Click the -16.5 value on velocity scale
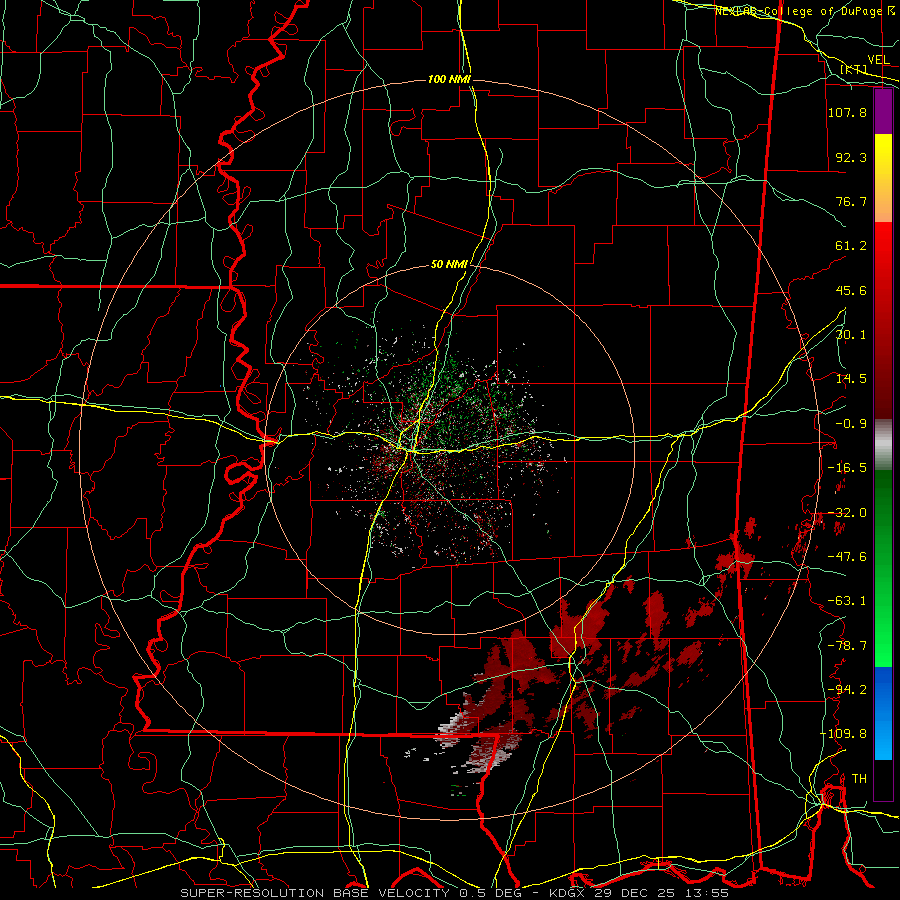This screenshot has width=900, height=900. [847, 468]
